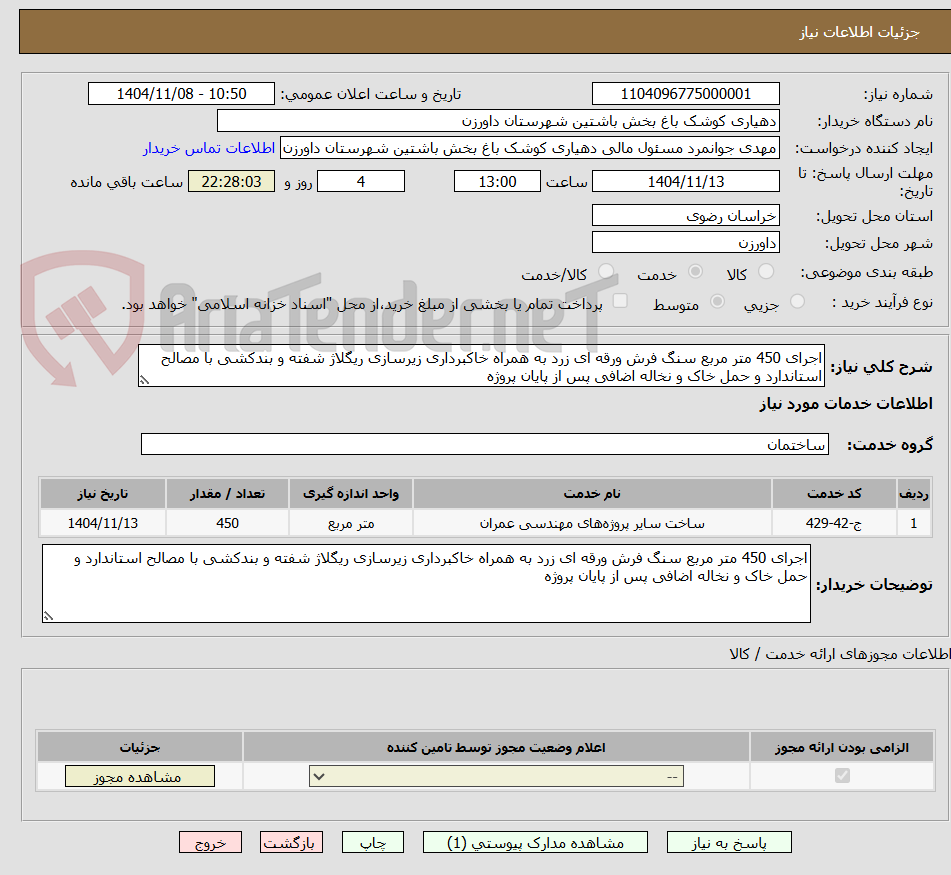Open اطلاعات تماس خریدار link
This screenshot has height=875, width=951.
coord(209,149)
